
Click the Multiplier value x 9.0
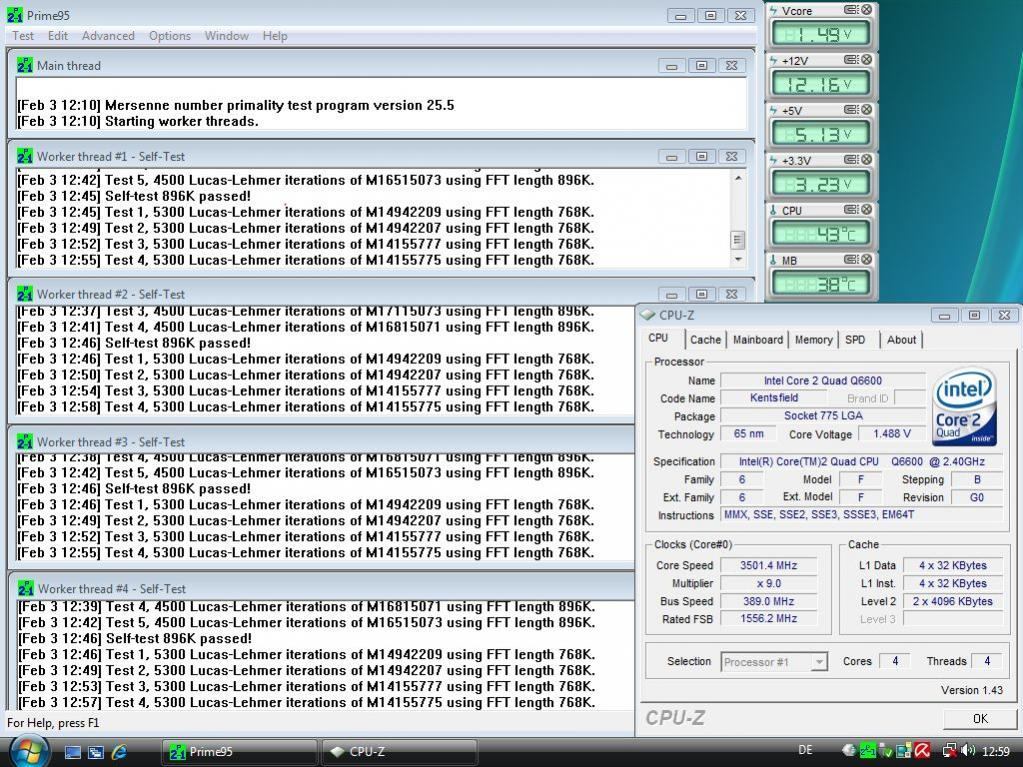tap(769, 583)
